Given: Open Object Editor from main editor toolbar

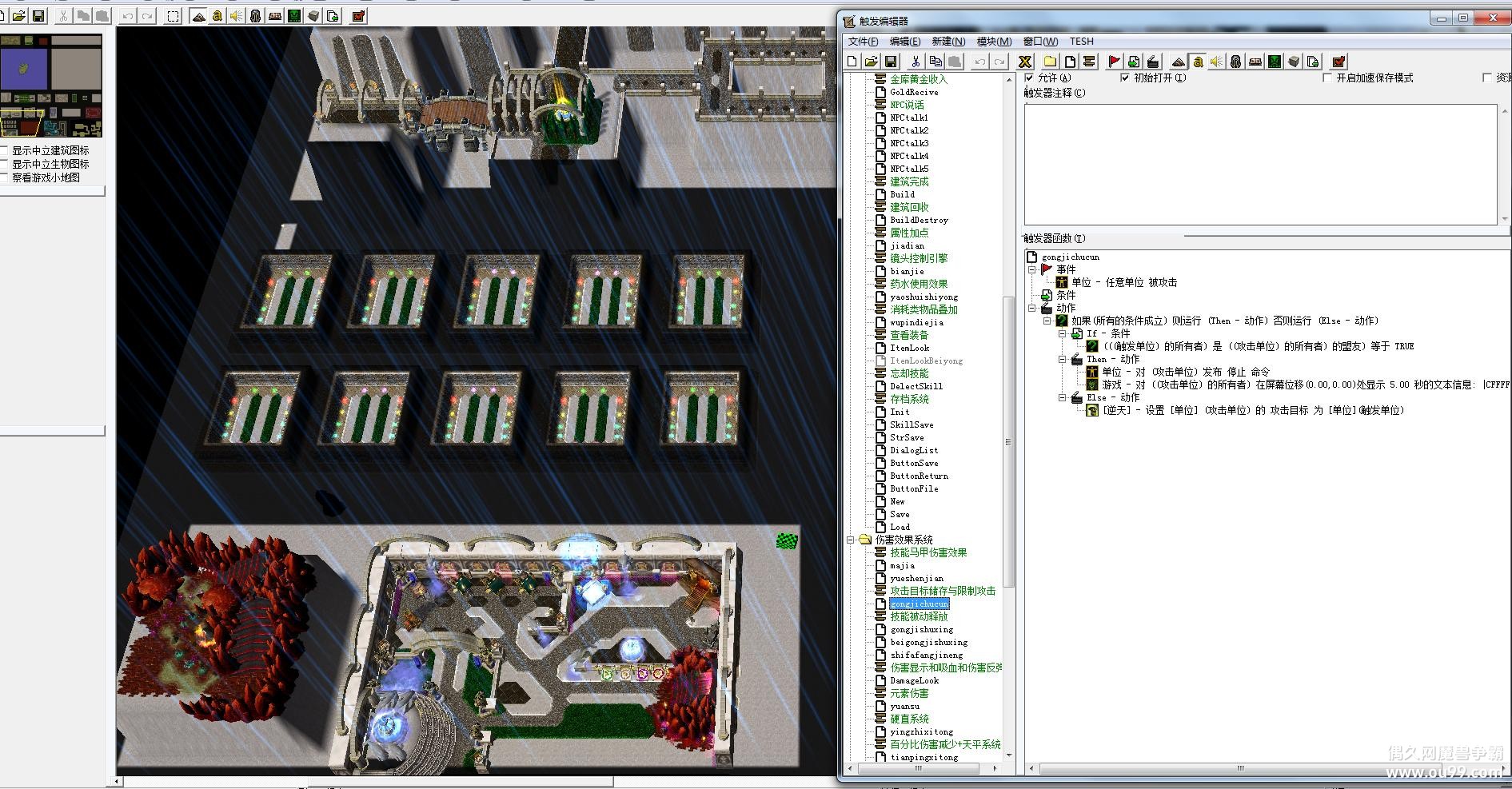Looking at the screenshot, I should tap(256, 16).
